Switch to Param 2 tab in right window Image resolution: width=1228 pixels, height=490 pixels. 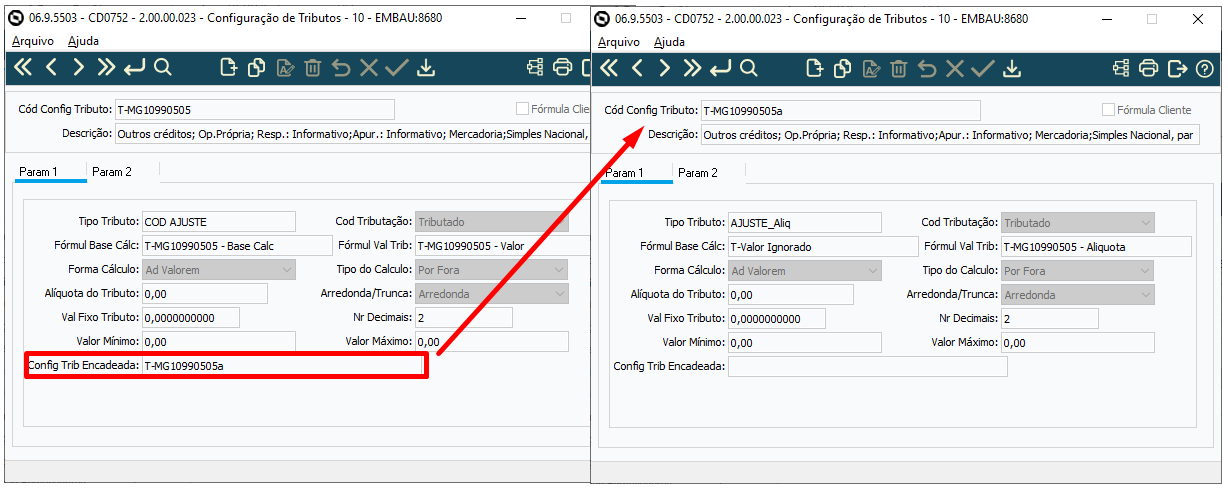tap(698, 173)
